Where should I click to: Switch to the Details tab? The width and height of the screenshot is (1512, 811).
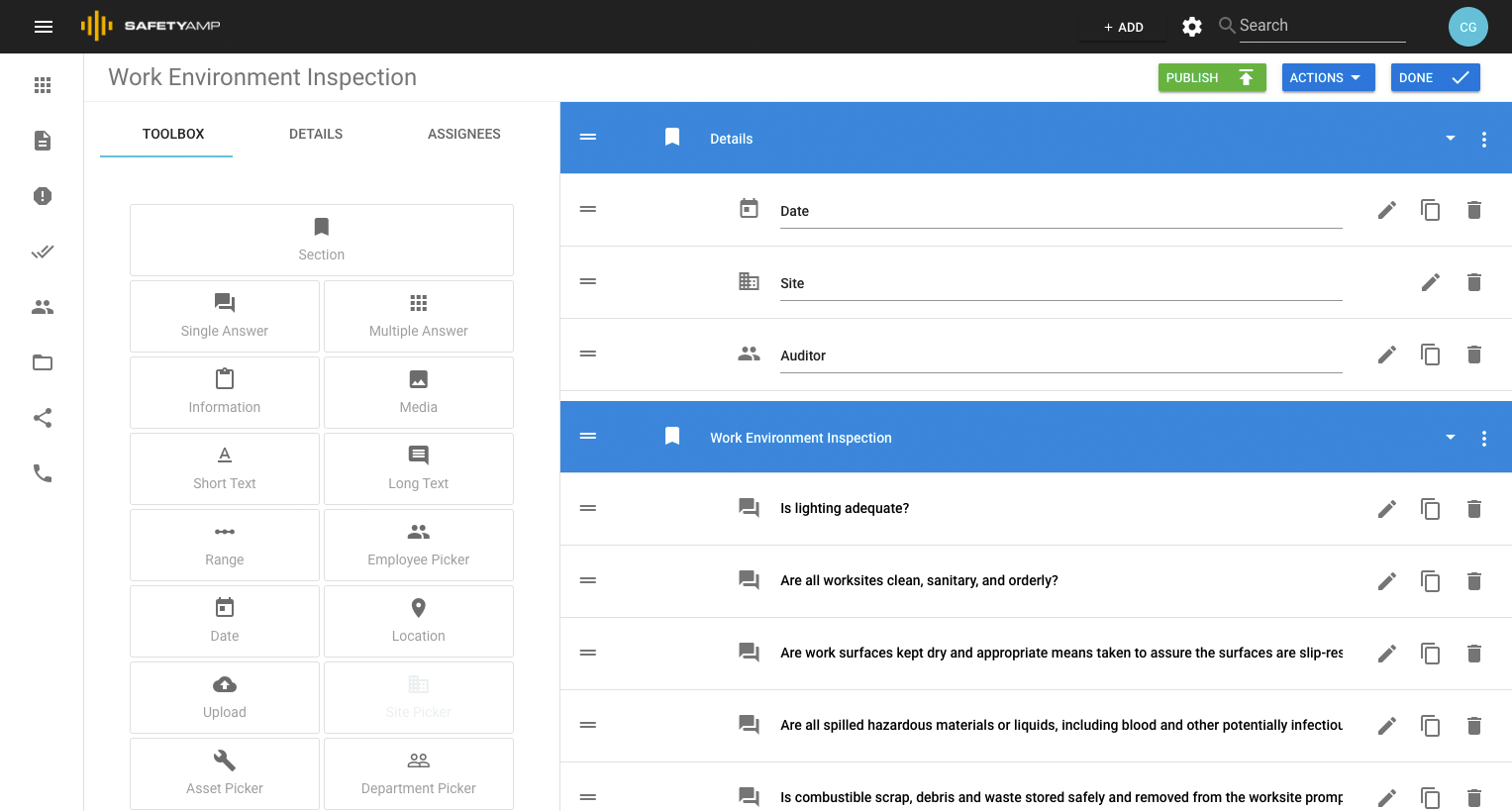point(315,134)
